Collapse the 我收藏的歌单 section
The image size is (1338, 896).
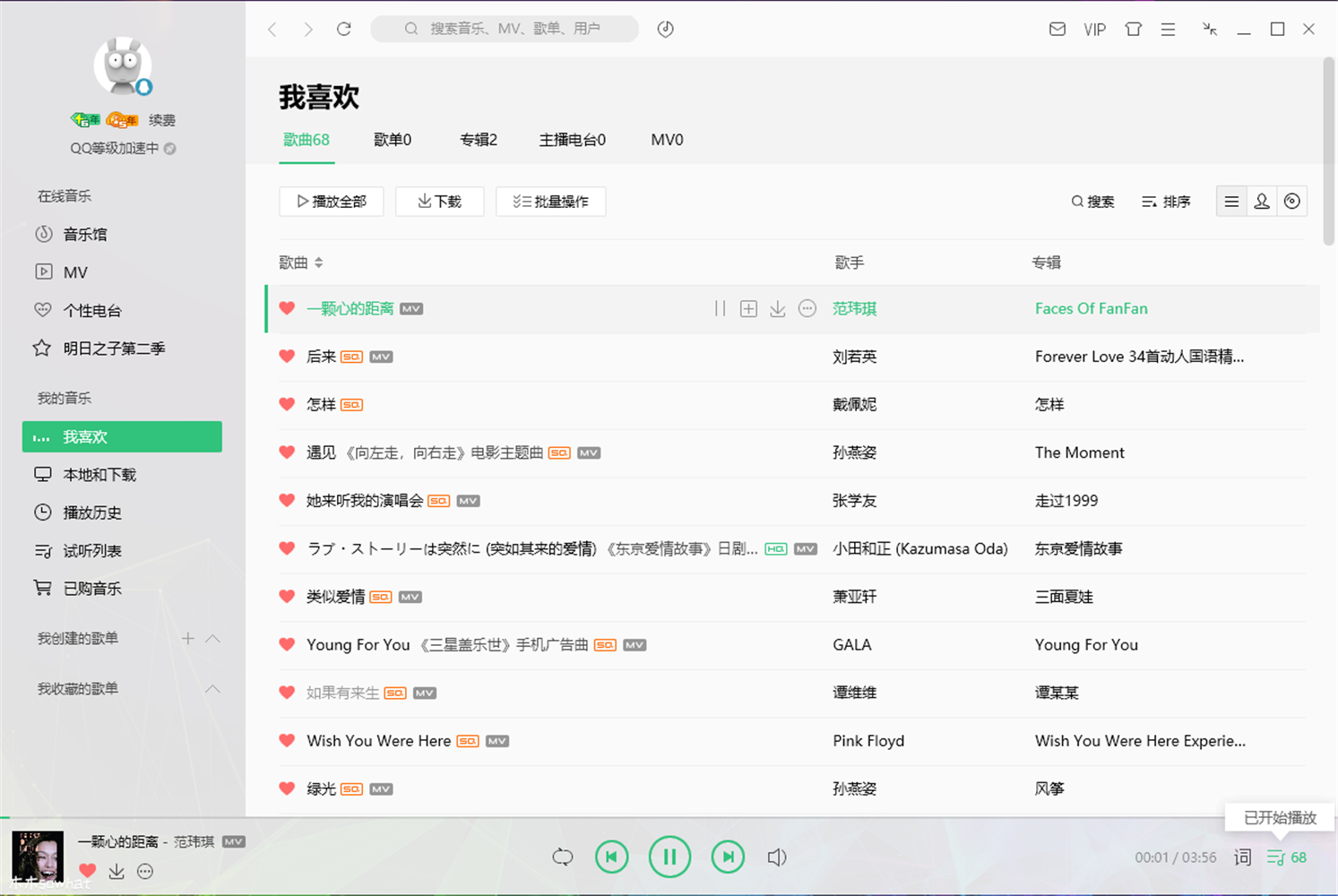[x=212, y=689]
